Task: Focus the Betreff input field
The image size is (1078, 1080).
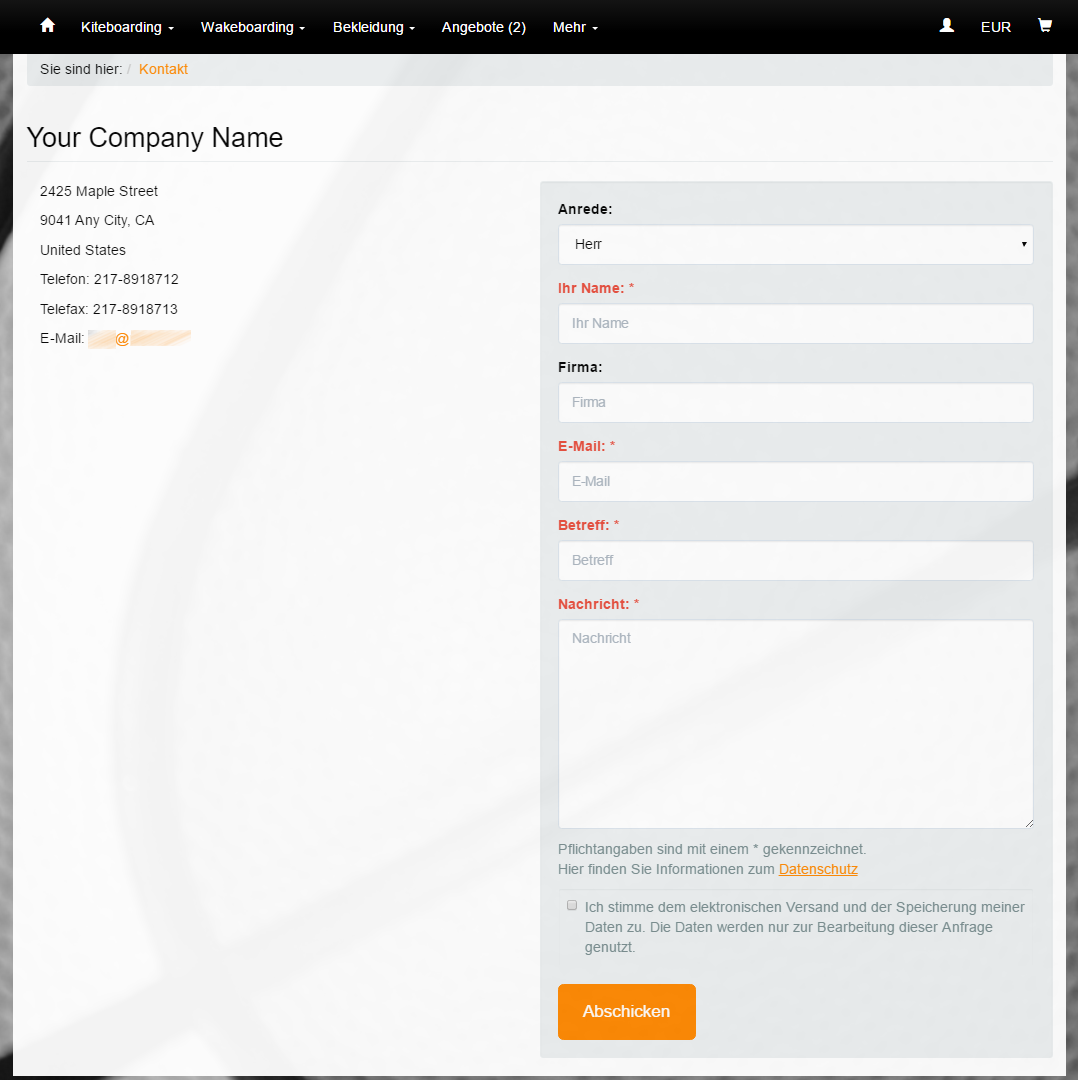Action: tap(796, 561)
